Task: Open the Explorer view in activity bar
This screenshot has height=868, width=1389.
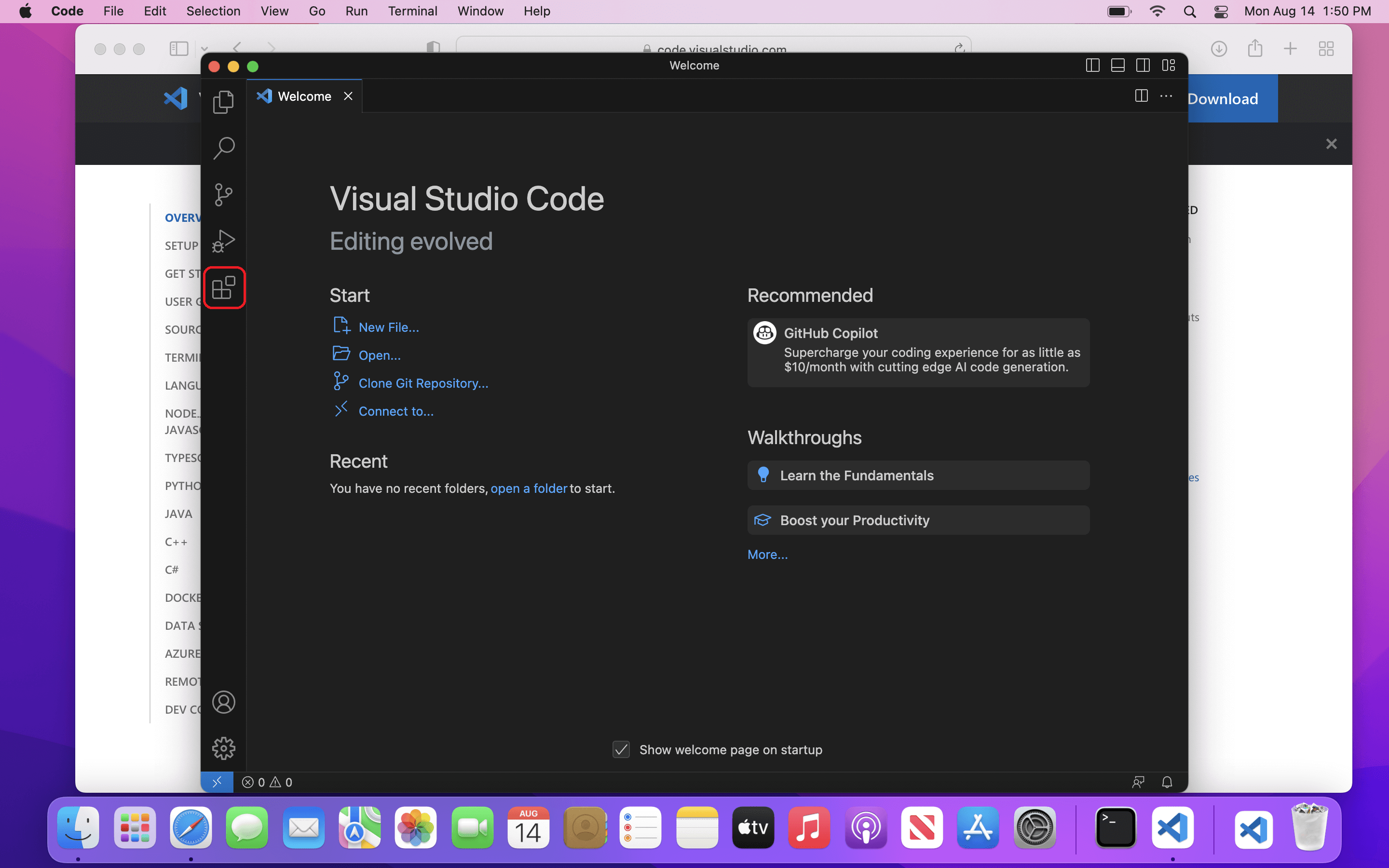Action: pyautogui.click(x=223, y=102)
